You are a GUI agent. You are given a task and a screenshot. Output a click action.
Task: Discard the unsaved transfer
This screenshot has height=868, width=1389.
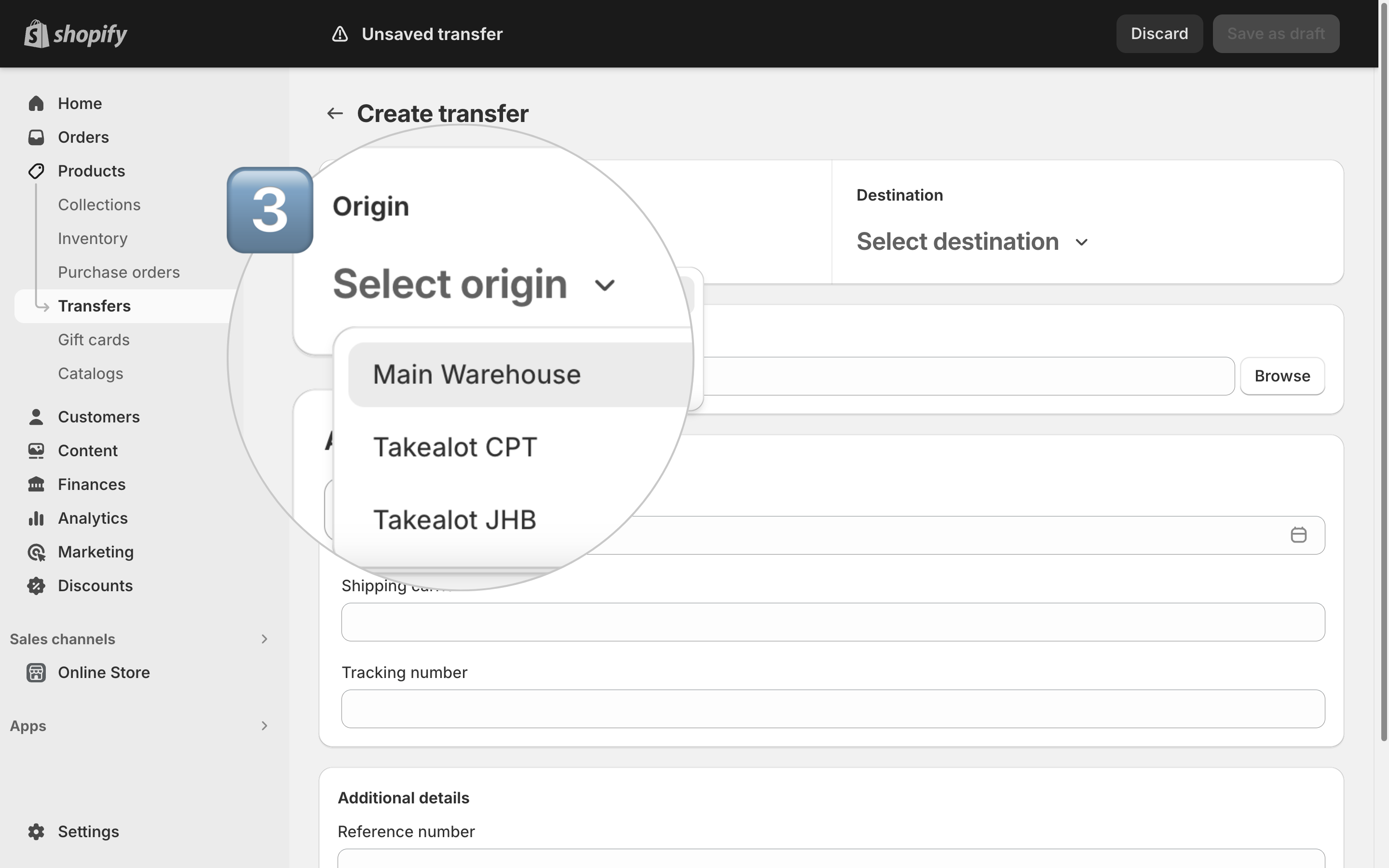pos(1159,34)
